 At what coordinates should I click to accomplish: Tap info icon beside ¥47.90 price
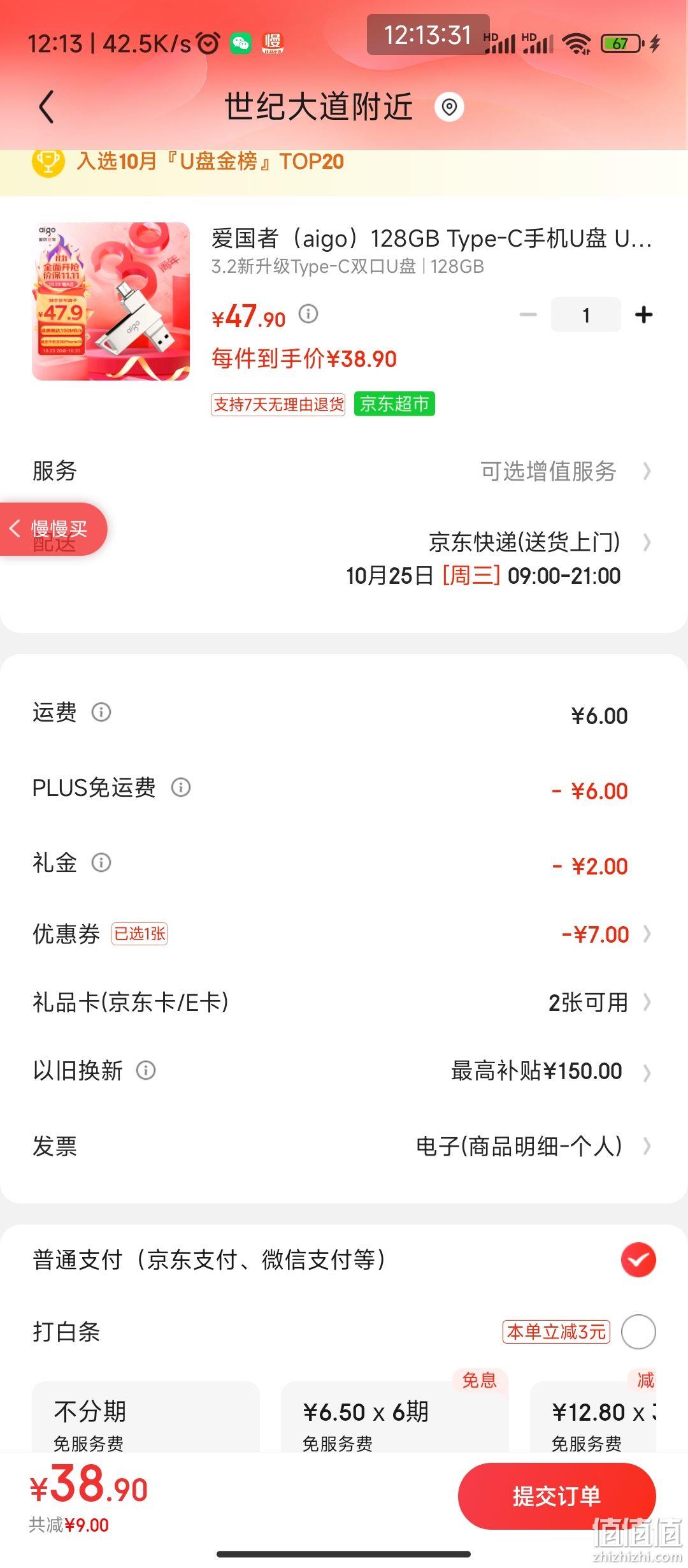pyautogui.click(x=308, y=314)
